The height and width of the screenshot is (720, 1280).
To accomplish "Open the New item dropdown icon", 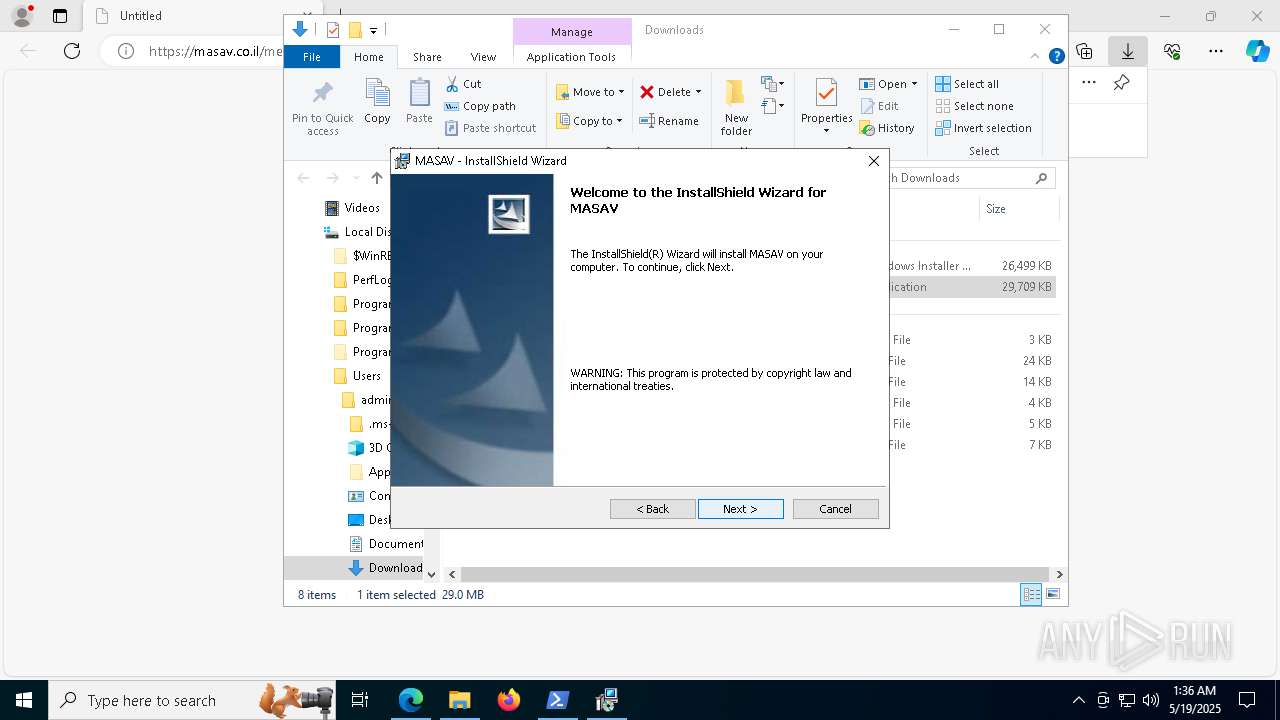I will (x=772, y=84).
